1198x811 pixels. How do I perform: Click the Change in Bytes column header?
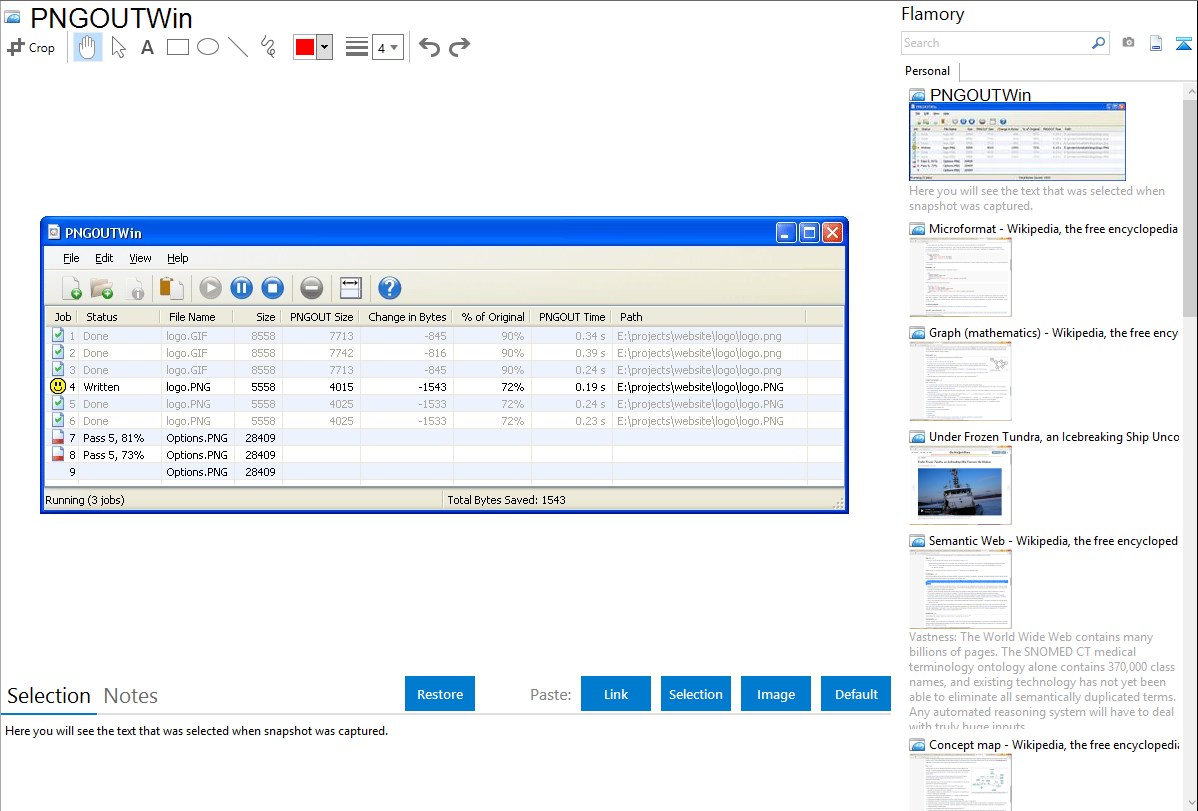tap(407, 317)
